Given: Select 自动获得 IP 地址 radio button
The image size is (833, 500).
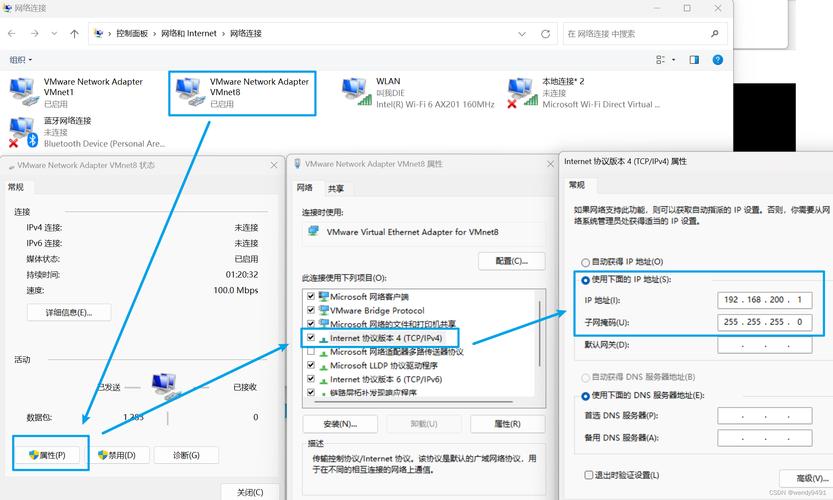Looking at the screenshot, I should coord(585,262).
